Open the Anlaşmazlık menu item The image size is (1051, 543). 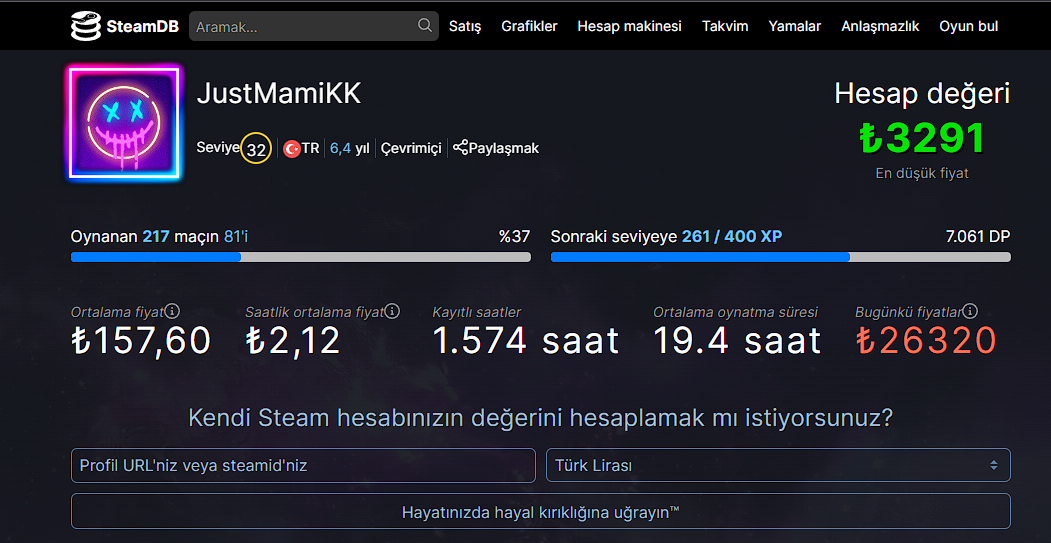pos(880,26)
